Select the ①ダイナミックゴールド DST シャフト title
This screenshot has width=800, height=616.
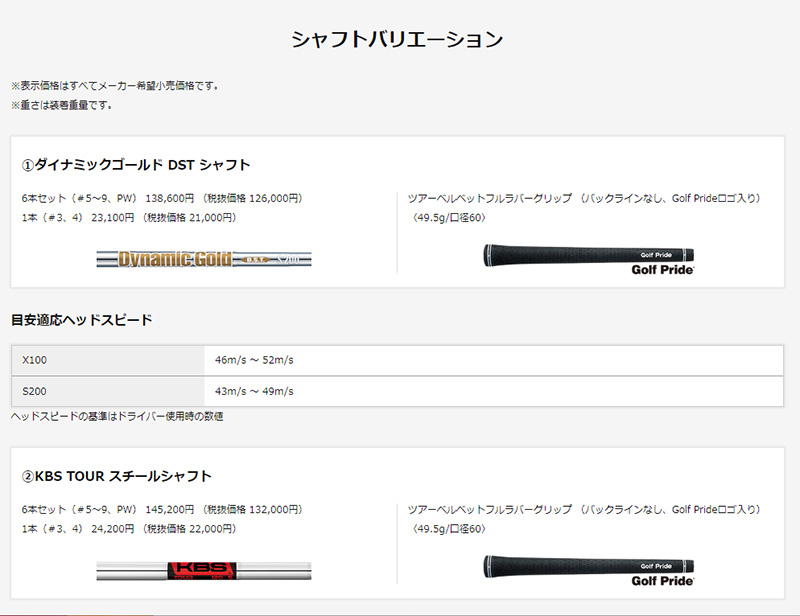click(x=136, y=165)
